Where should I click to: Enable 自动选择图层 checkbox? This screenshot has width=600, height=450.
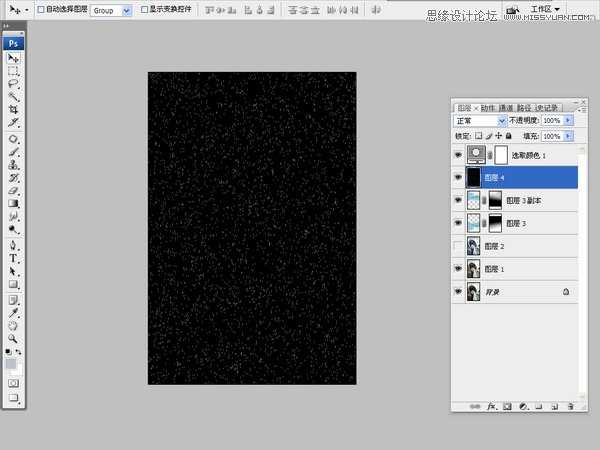coord(41,9)
